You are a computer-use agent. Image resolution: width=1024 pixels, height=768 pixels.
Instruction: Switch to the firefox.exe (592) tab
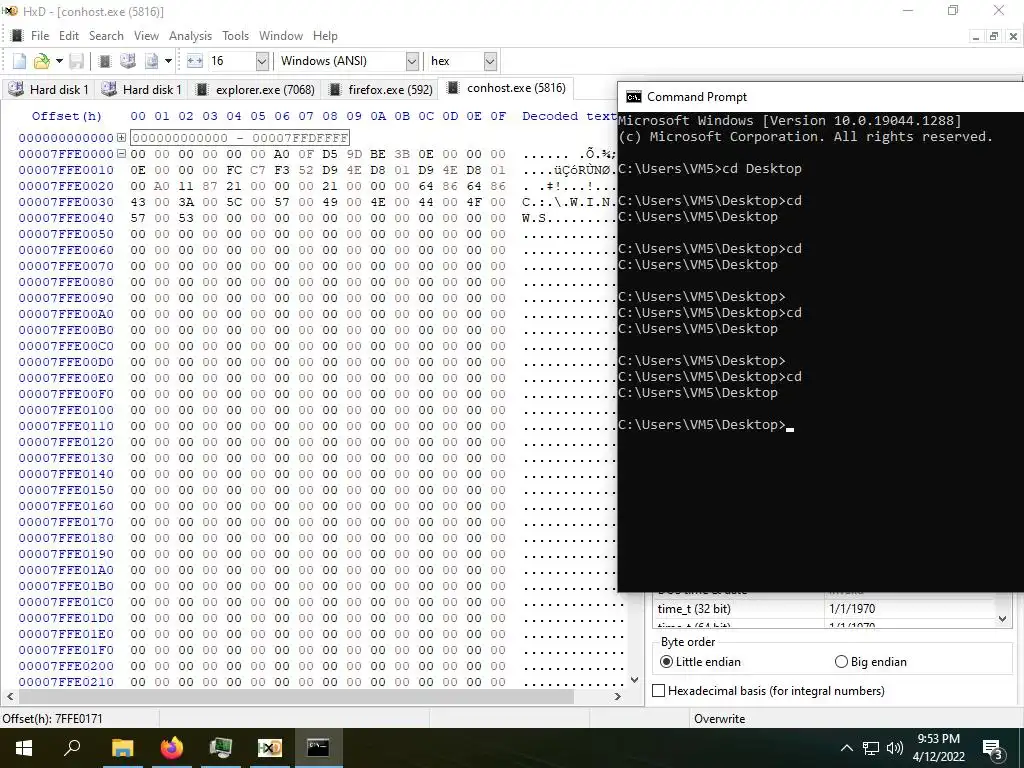pos(381,89)
